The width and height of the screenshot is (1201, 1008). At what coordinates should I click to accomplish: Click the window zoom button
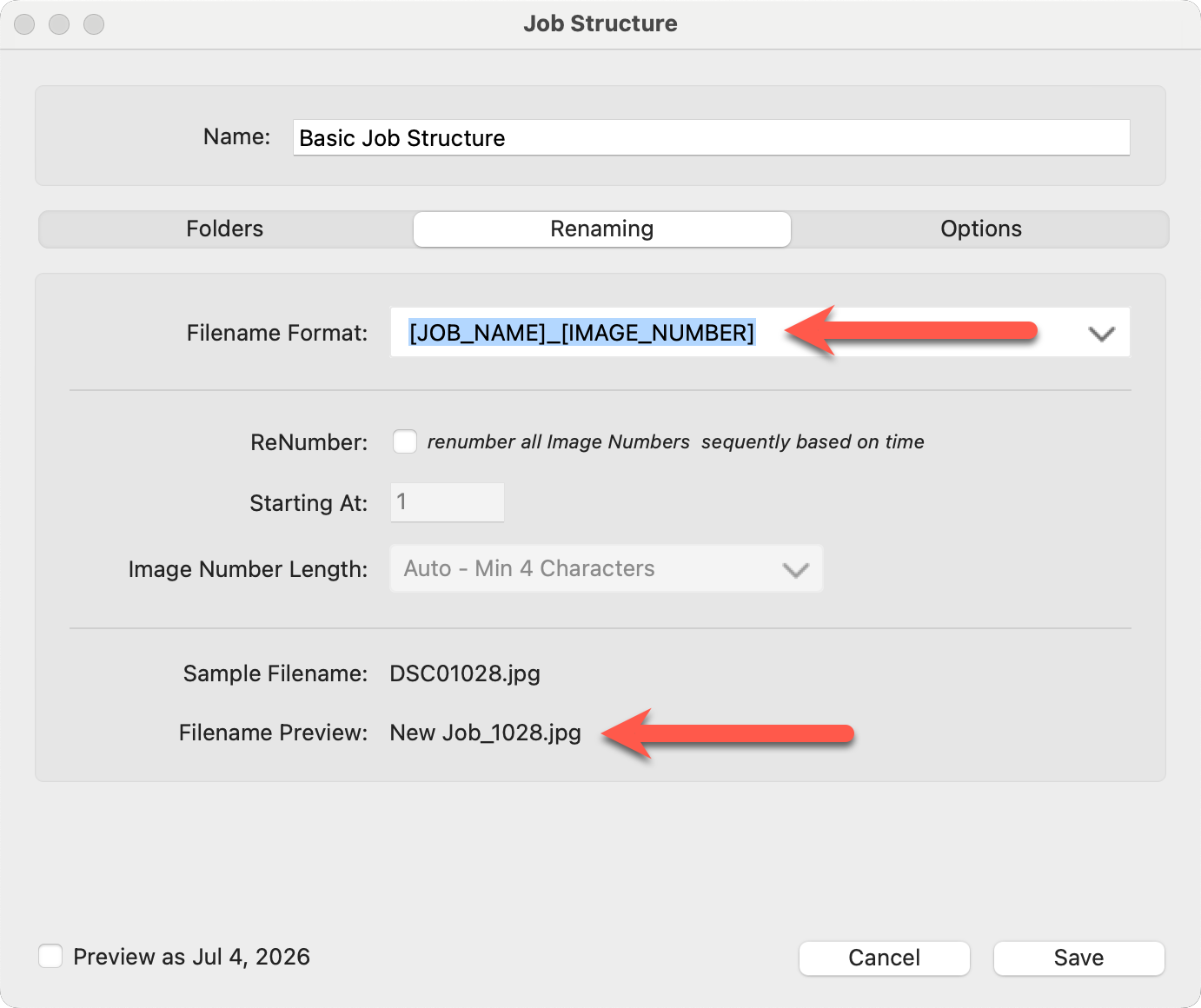point(94,24)
